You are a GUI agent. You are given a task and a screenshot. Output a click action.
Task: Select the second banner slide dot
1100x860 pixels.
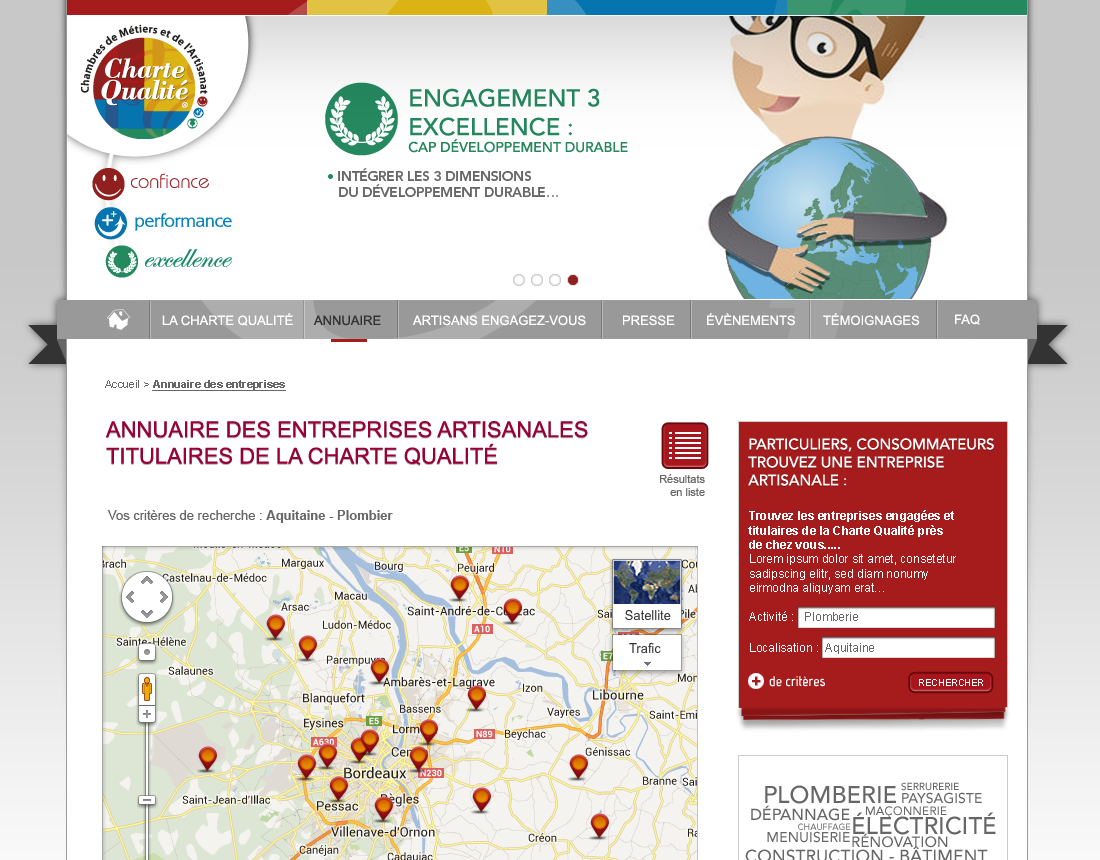coord(537,280)
